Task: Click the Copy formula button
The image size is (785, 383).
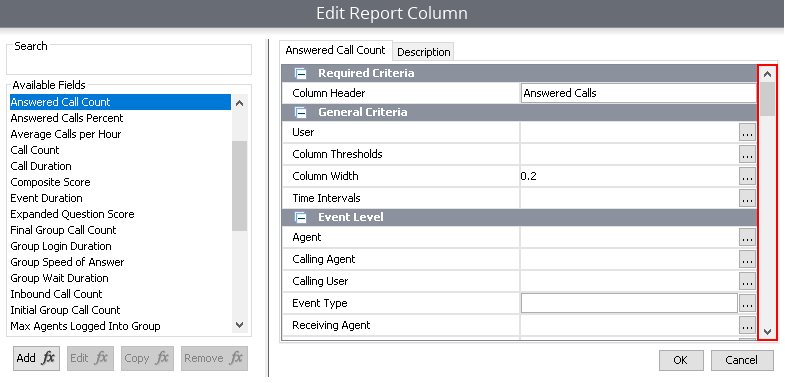Action: (x=147, y=358)
